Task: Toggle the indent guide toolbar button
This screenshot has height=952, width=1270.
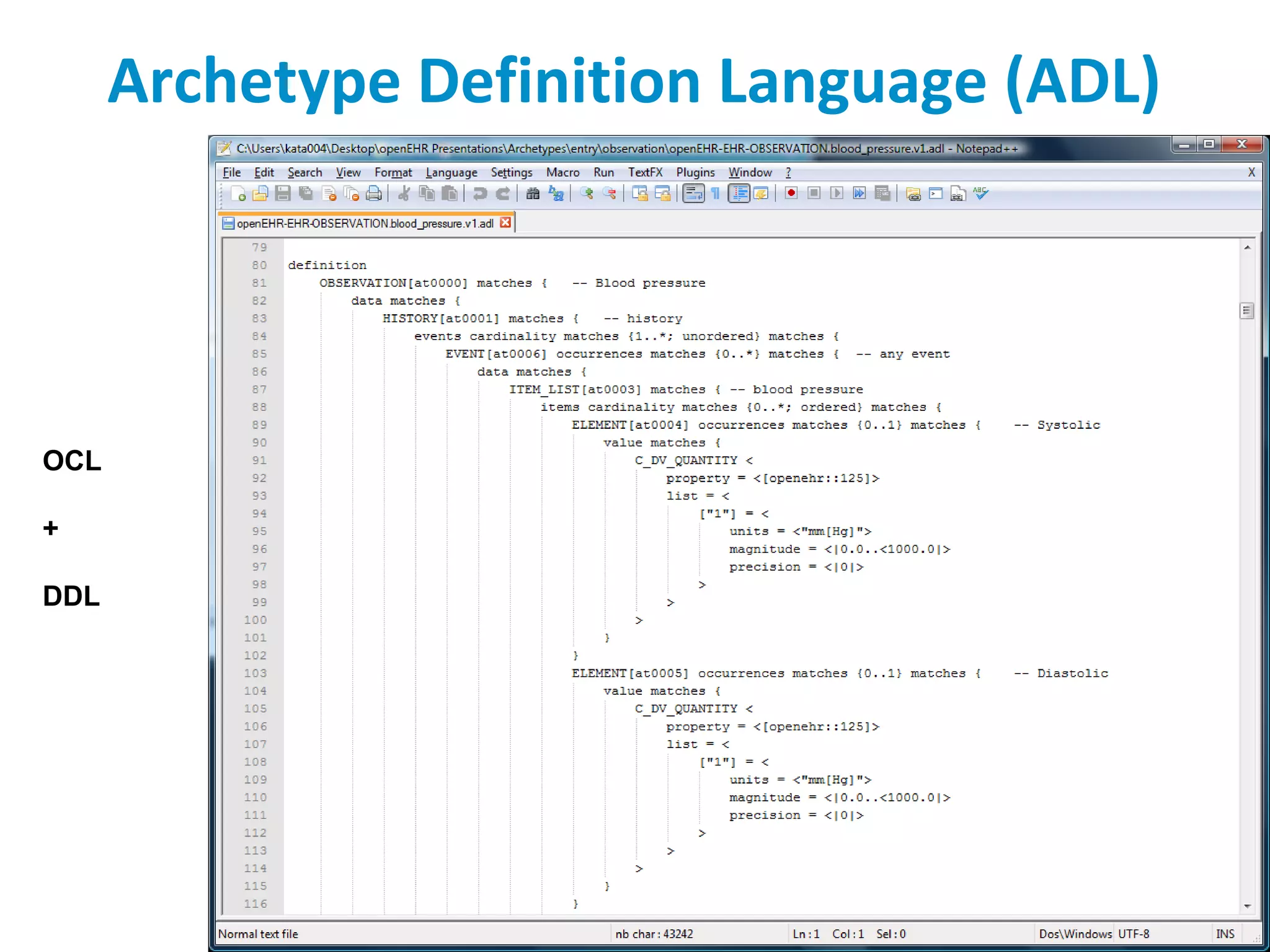Action: click(739, 194)
